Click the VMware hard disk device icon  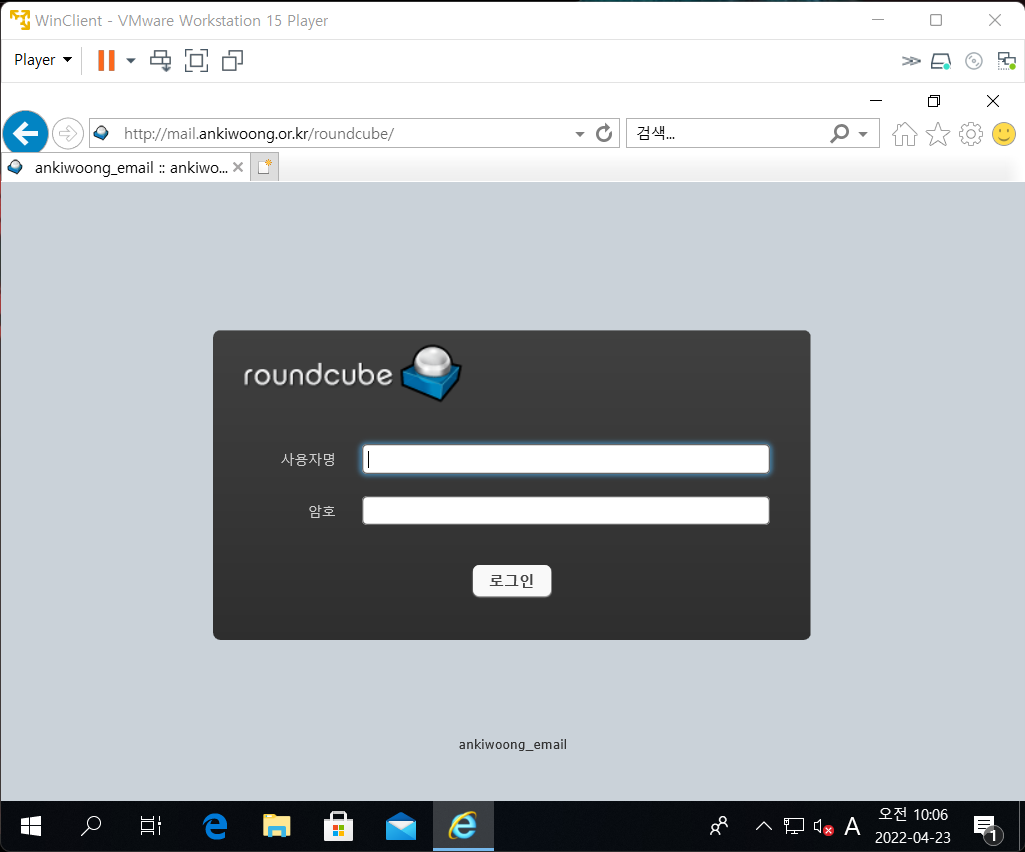[x=941, y=61]
